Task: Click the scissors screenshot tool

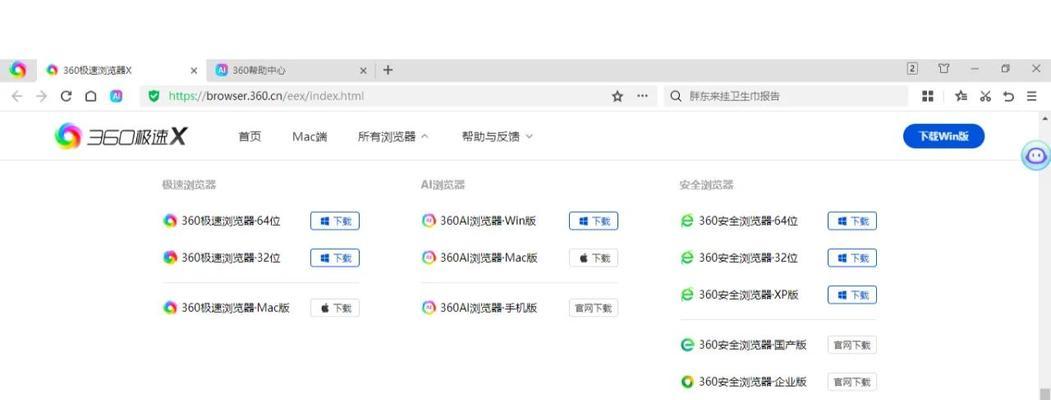Action: (x=985, y=96)
